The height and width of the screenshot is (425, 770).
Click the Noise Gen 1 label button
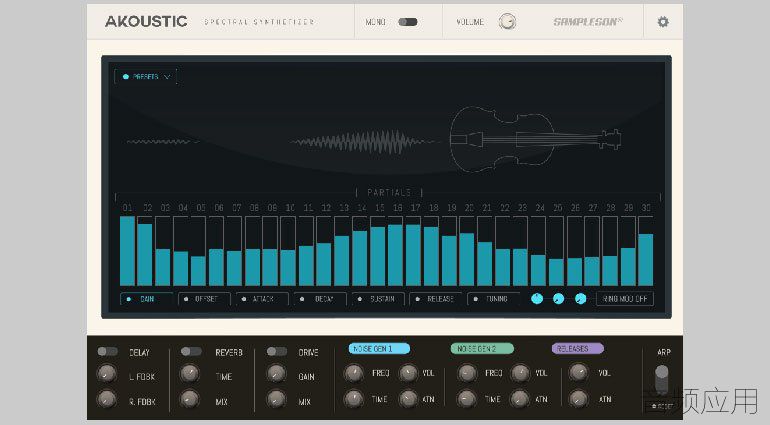point(379,348)
